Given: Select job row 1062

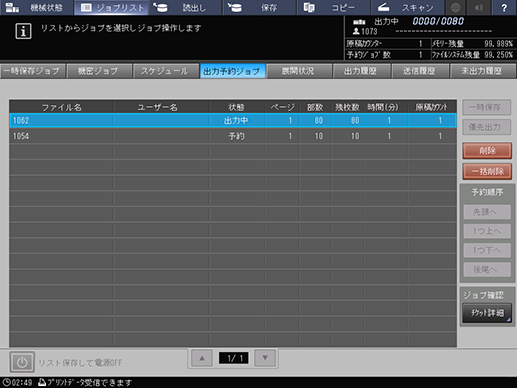Looking at the screenshot, I should pyautogui.click(x=233, y=120).
